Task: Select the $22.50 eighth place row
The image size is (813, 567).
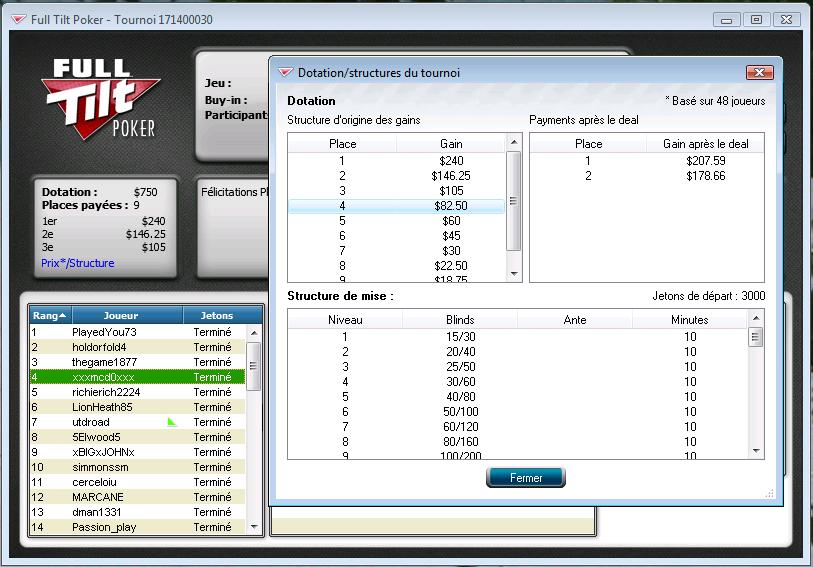Action: [397, 266]
